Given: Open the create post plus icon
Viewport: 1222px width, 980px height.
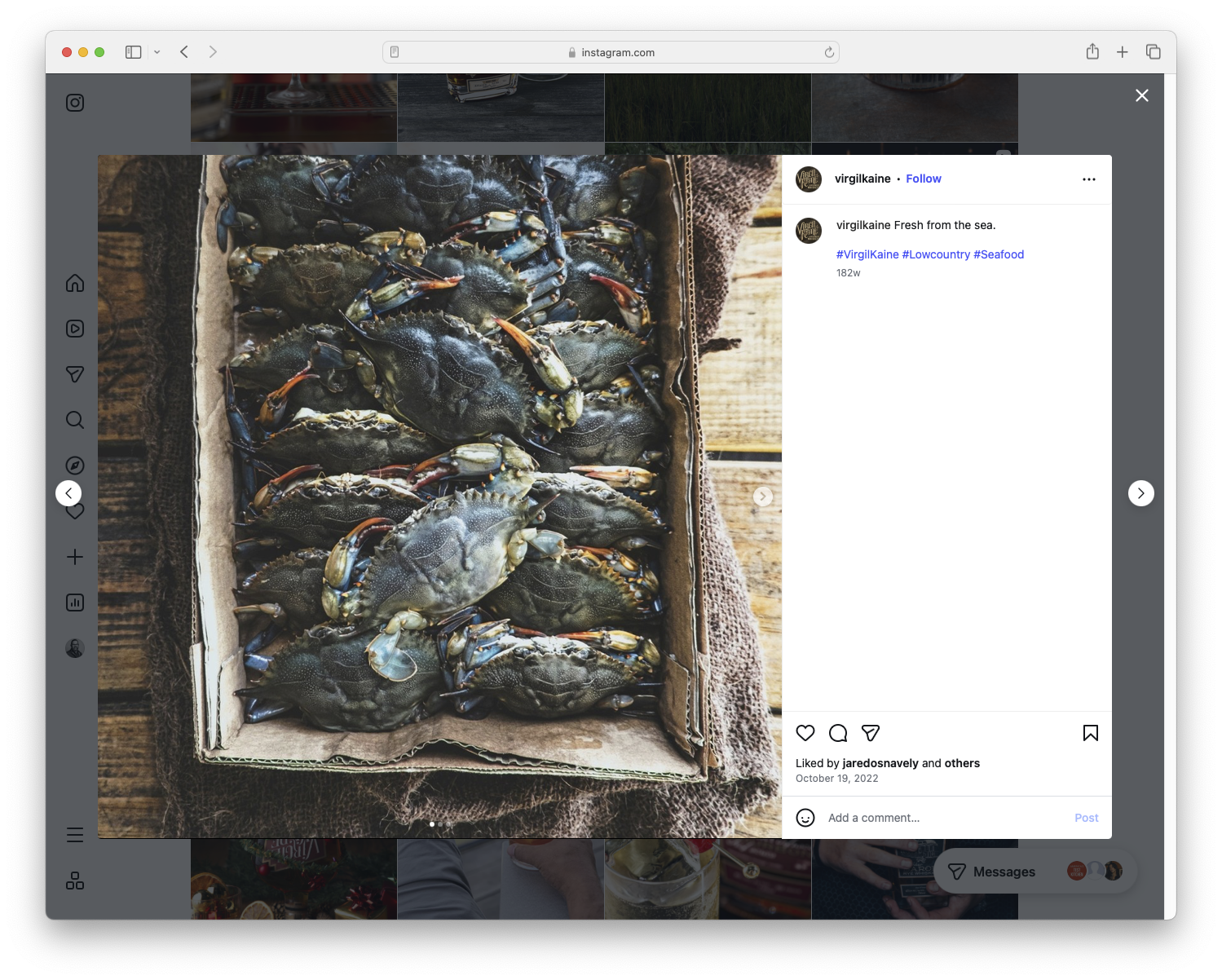Looking at the screenshot, I should (x=74, y=557).
